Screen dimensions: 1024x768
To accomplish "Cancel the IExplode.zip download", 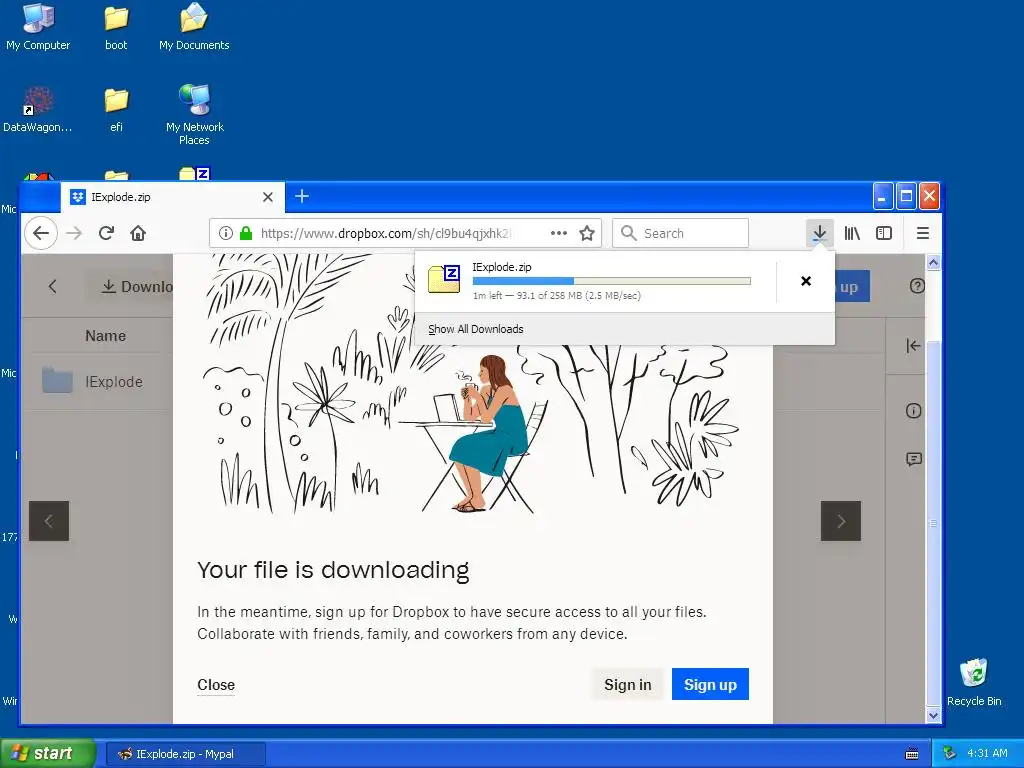I will [806, 281].
